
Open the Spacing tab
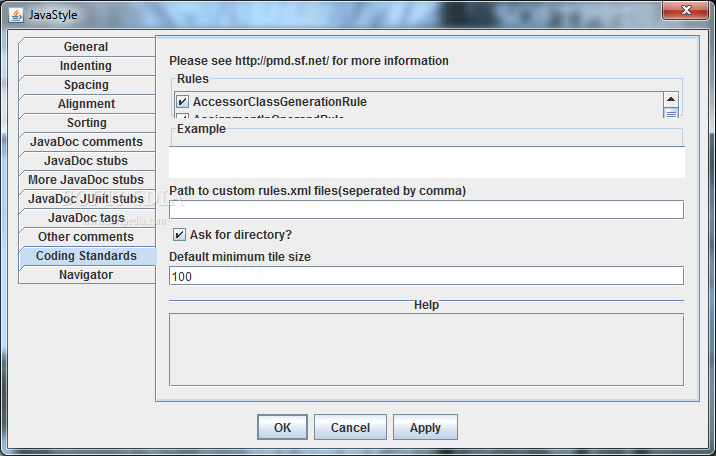point(87,85)
